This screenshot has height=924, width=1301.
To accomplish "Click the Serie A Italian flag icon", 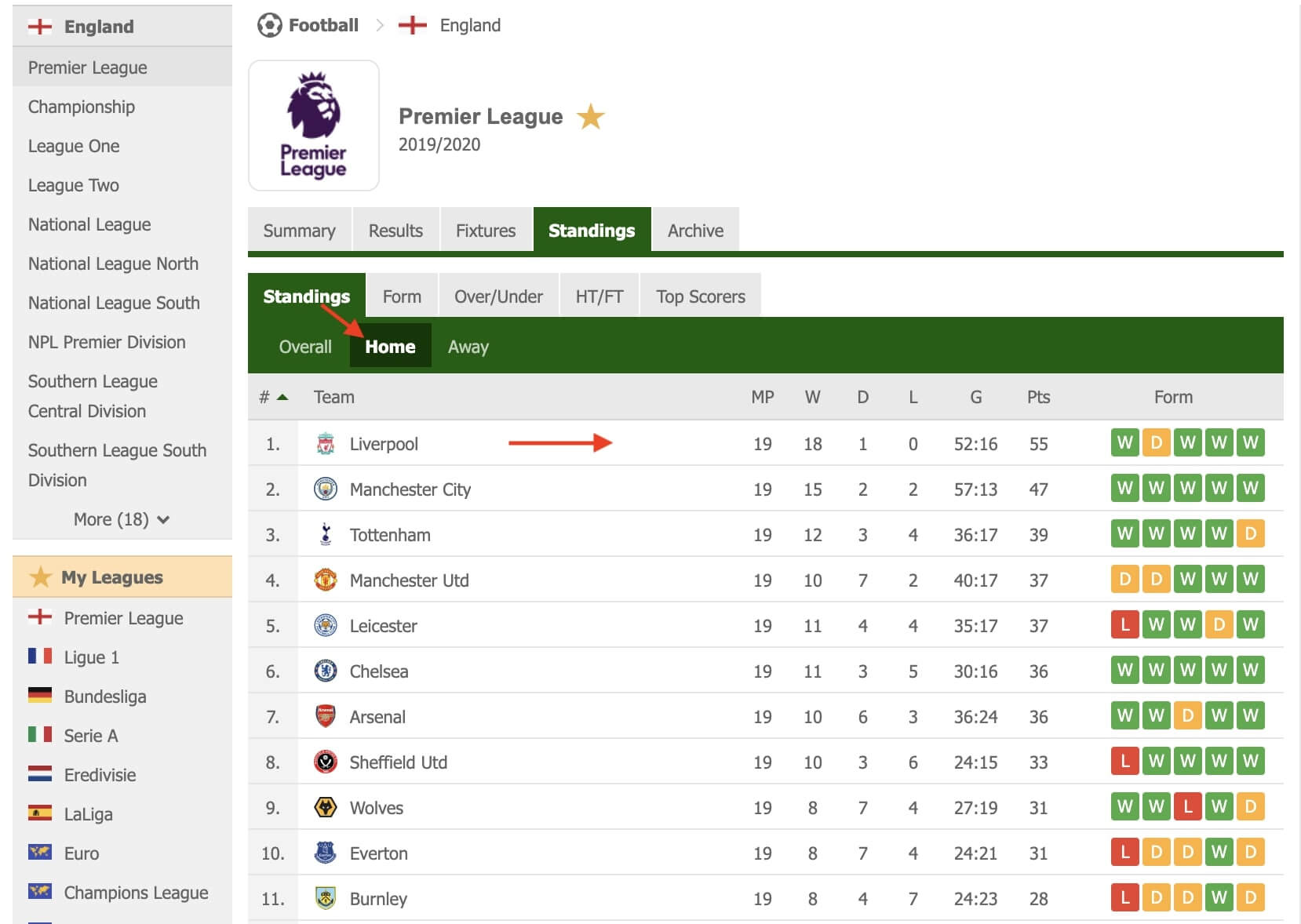I will 40,735.
